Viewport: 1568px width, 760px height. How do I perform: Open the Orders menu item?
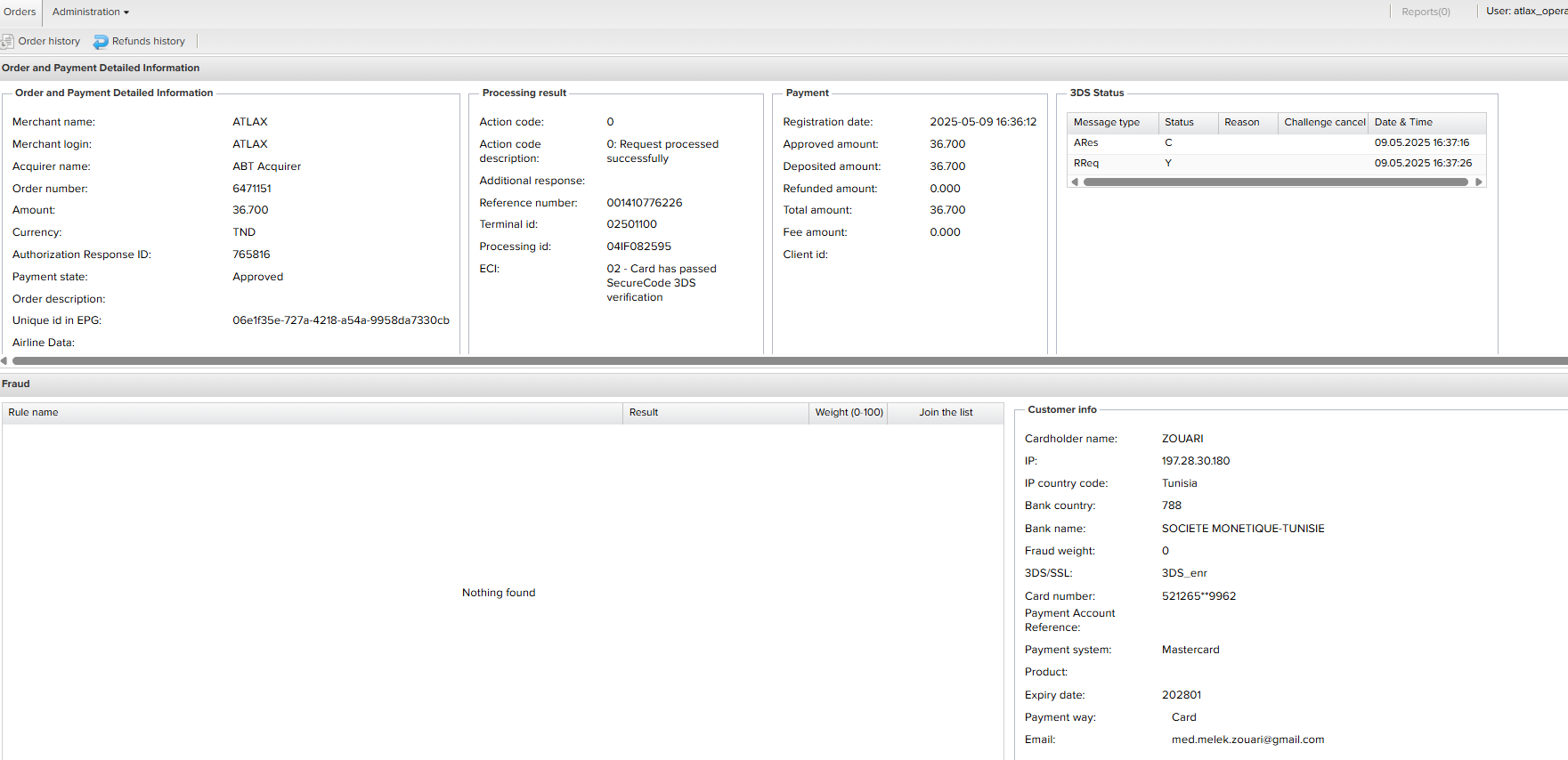click(20, 12)
